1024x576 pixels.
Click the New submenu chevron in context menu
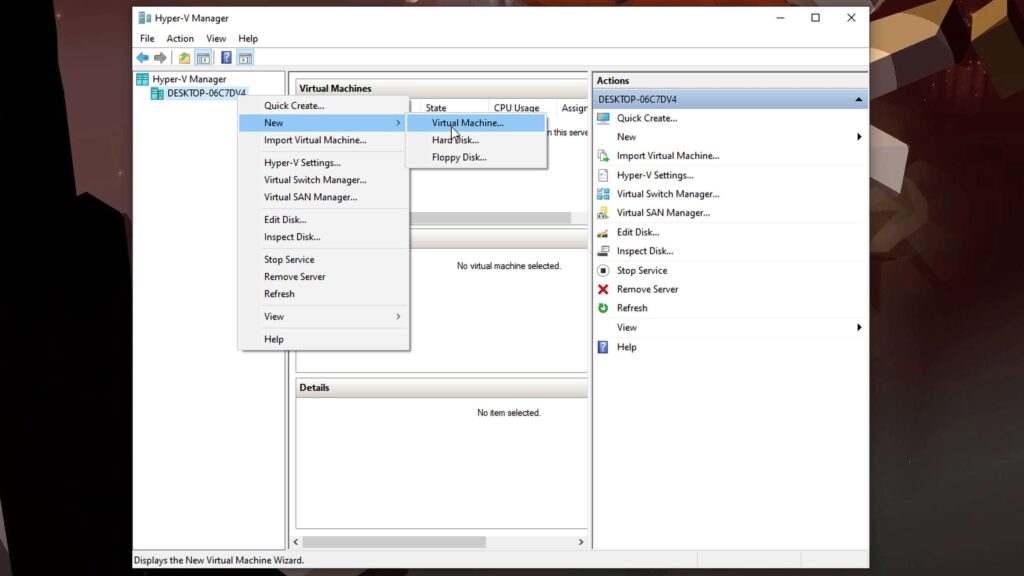pyautogui.click(x=398, y=123)
